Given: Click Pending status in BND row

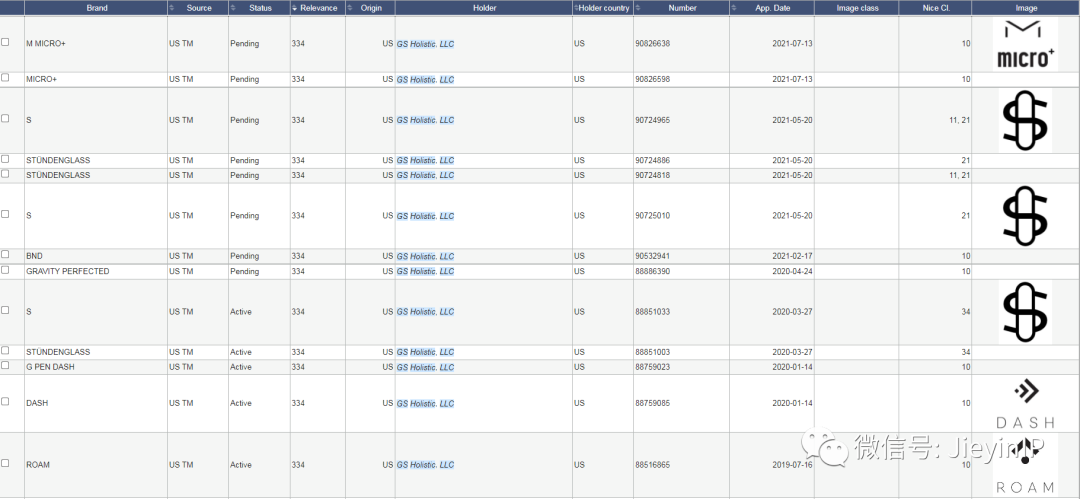Looking at the screenshot, I should (x=245, y=256).
